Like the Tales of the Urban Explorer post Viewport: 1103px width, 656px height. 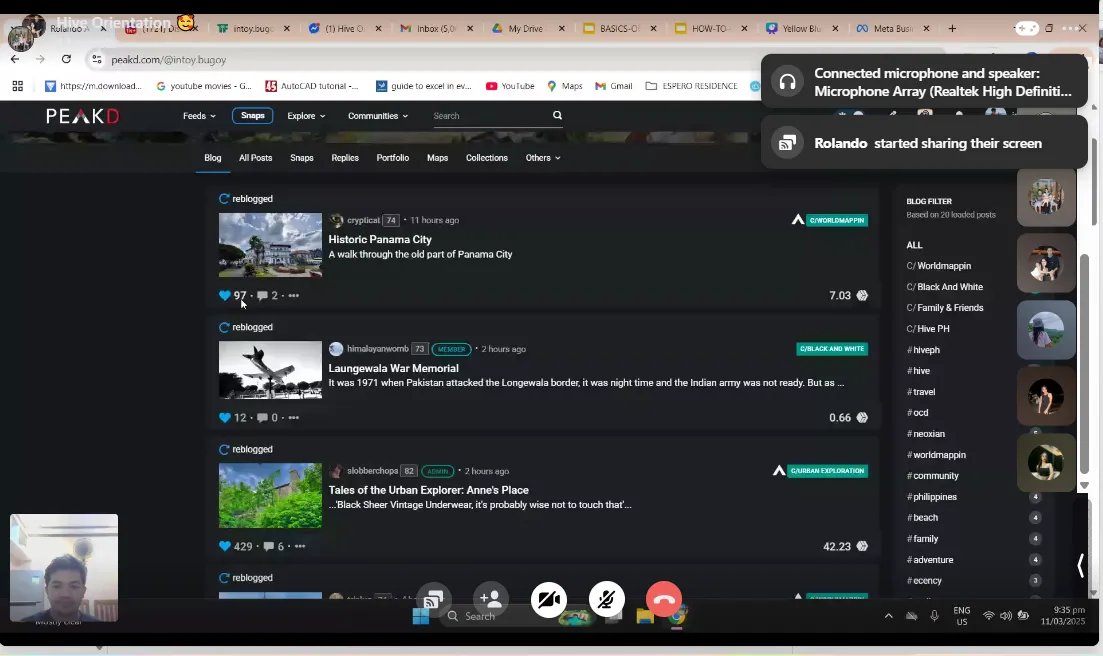point(224,546)
